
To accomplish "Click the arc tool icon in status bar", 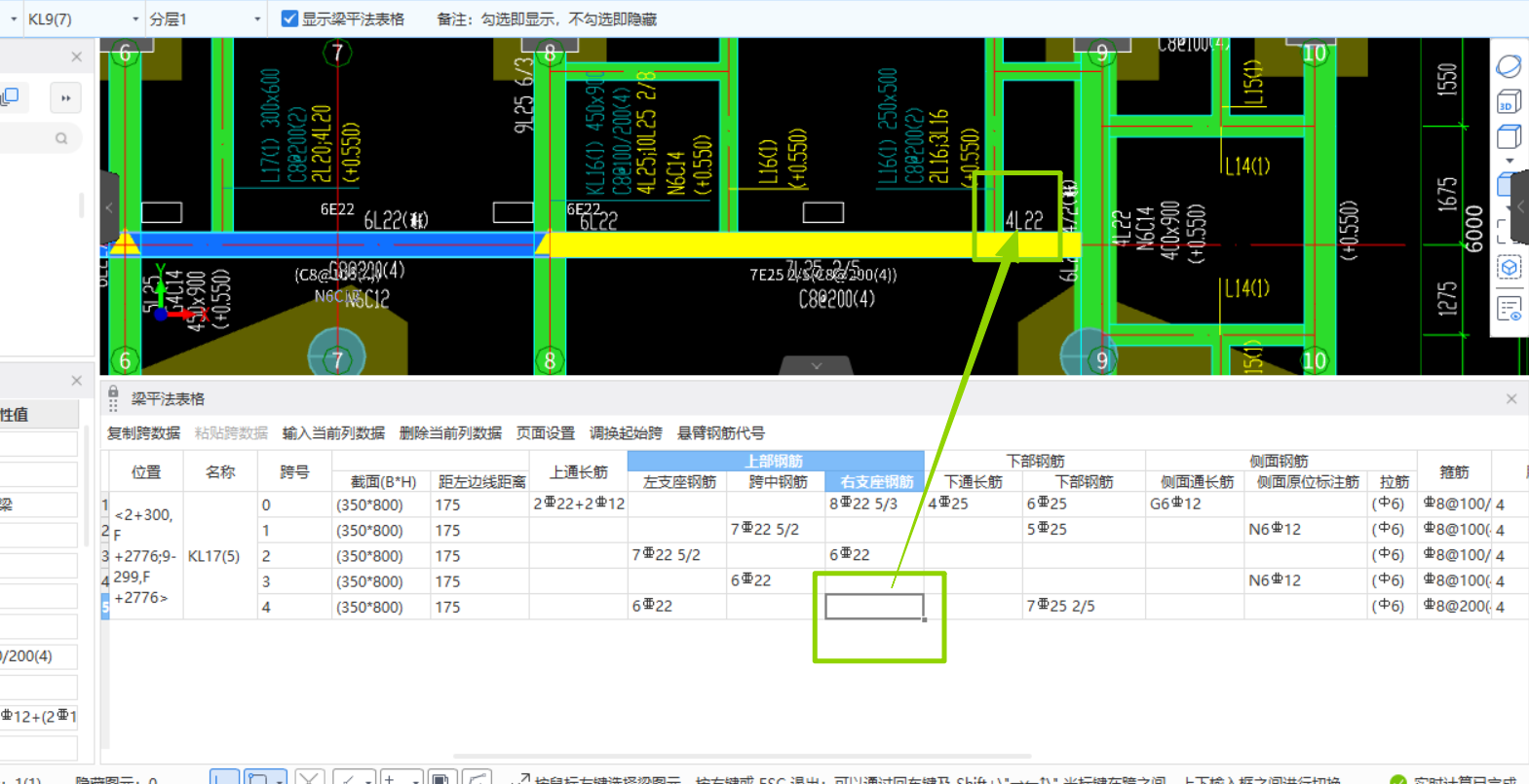I will [x=476, y=777].
